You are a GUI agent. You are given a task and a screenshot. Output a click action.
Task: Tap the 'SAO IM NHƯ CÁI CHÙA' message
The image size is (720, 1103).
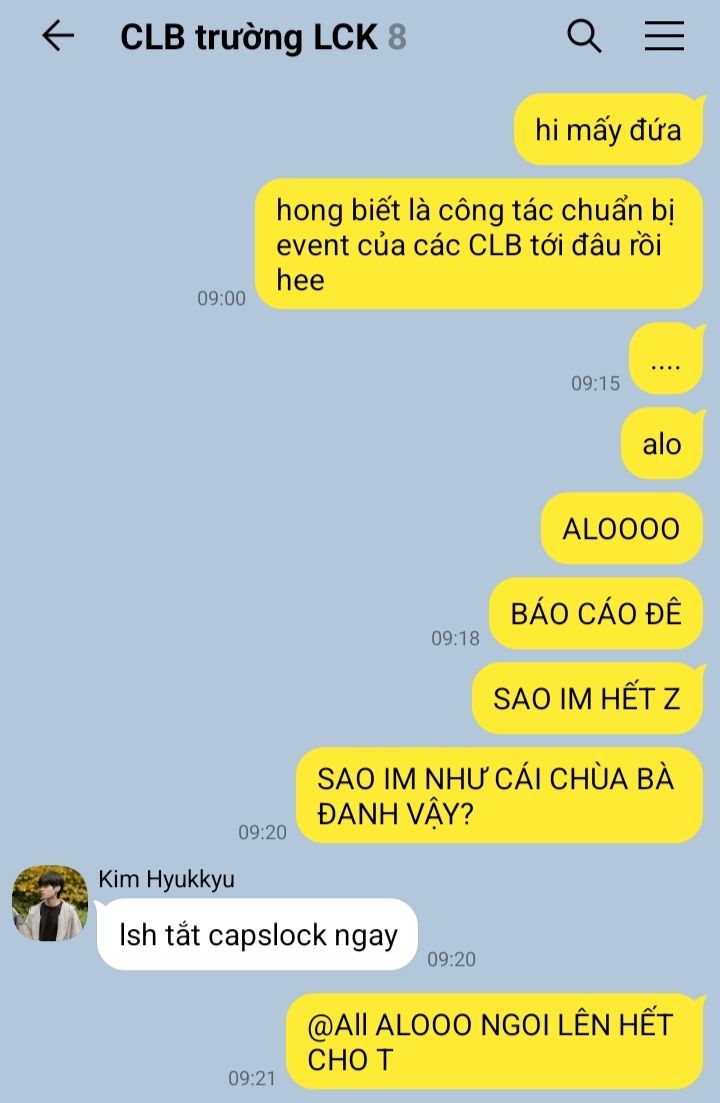point(499,796)
